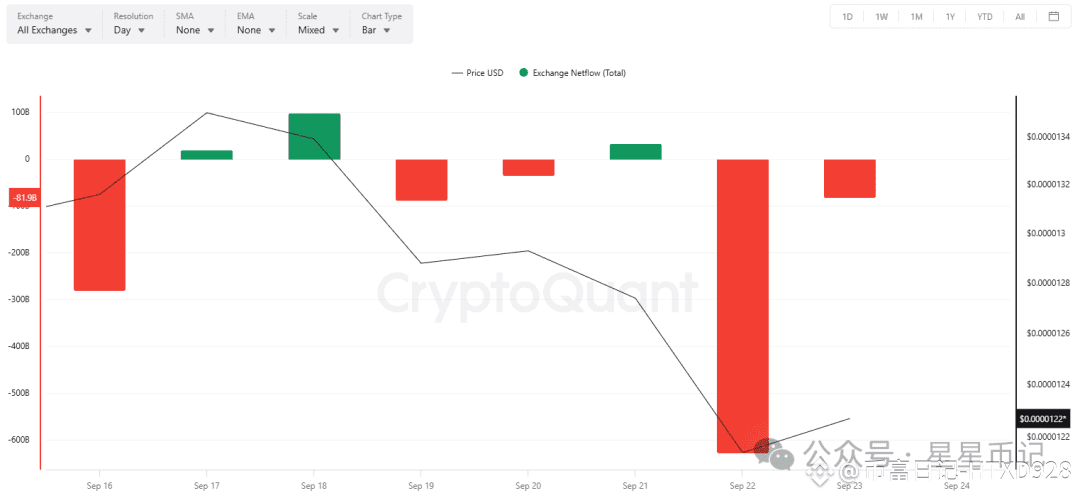Toggle the Price USD legend line
1080x498 pixels.
pos(457,72)
